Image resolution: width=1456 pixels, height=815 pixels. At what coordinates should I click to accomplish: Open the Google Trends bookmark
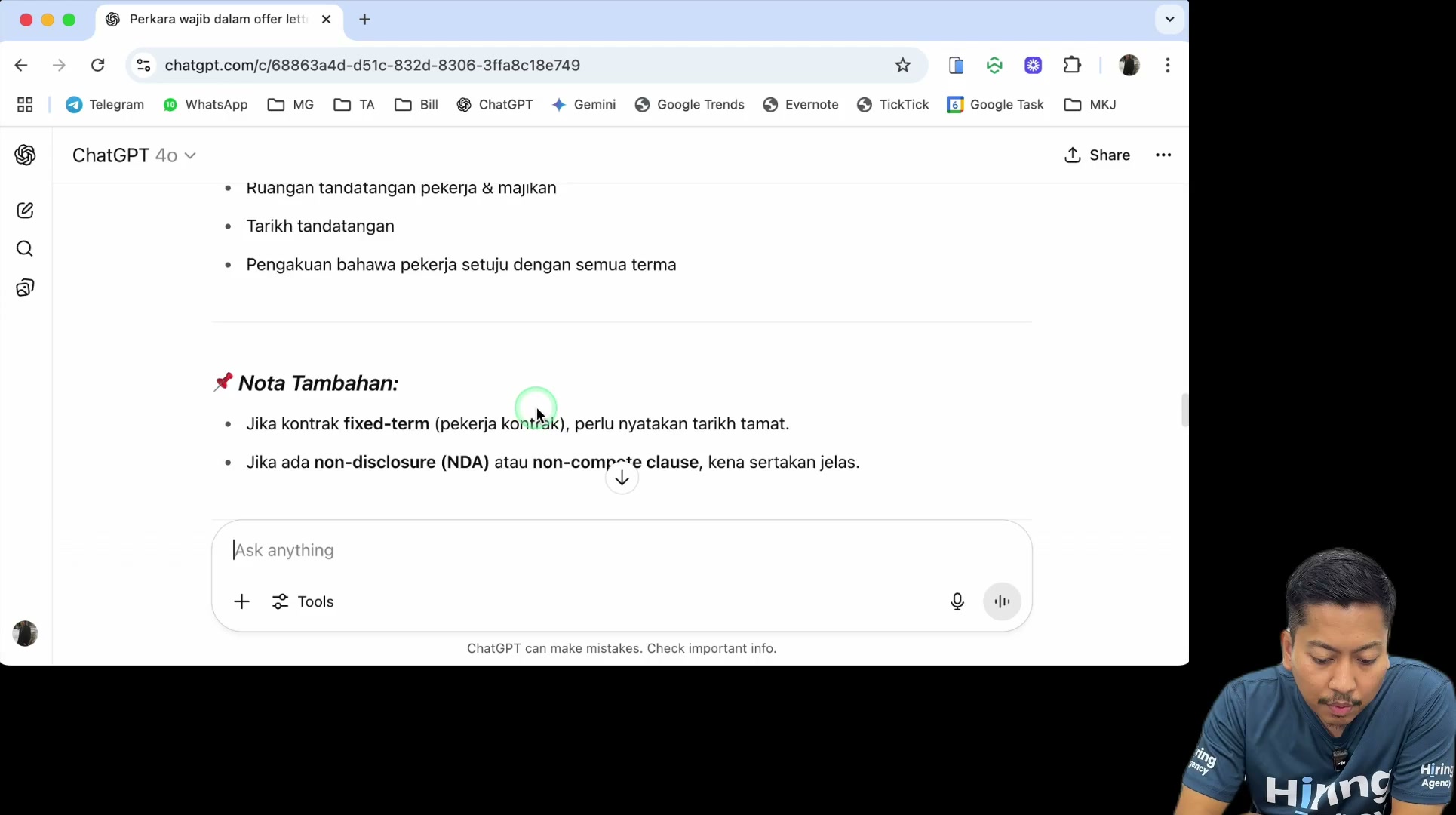point(690,105)
